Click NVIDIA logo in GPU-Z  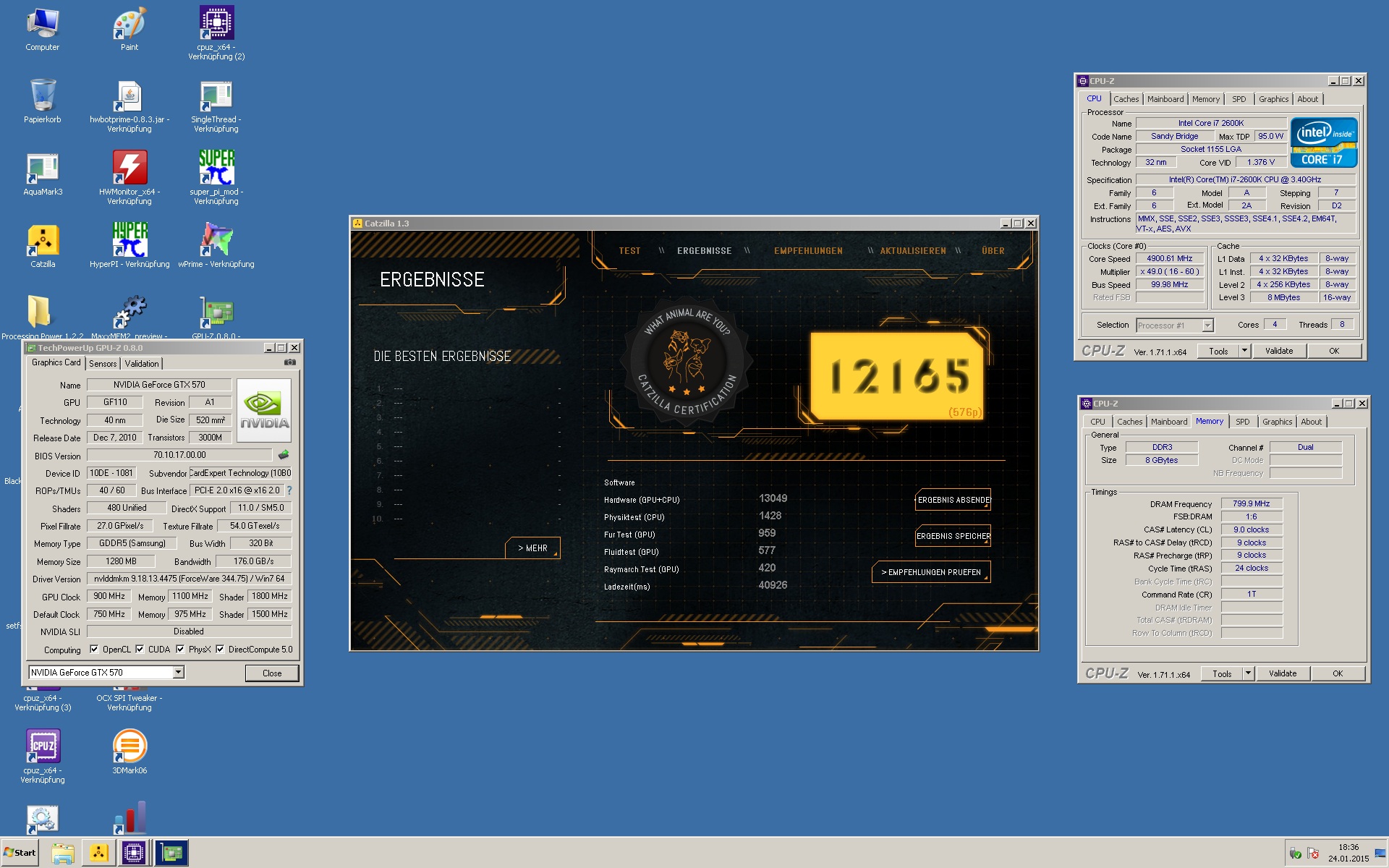click(x=264, y=410)
